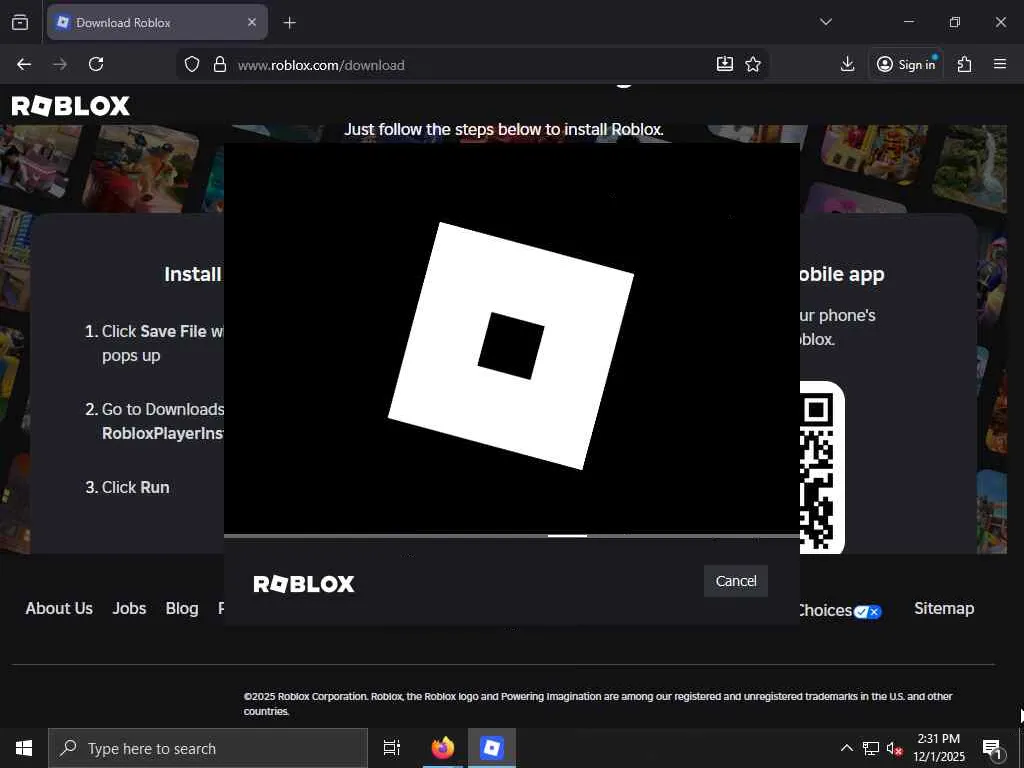
Task: Open Windows Task View
Action: click(x=392, y=748)
